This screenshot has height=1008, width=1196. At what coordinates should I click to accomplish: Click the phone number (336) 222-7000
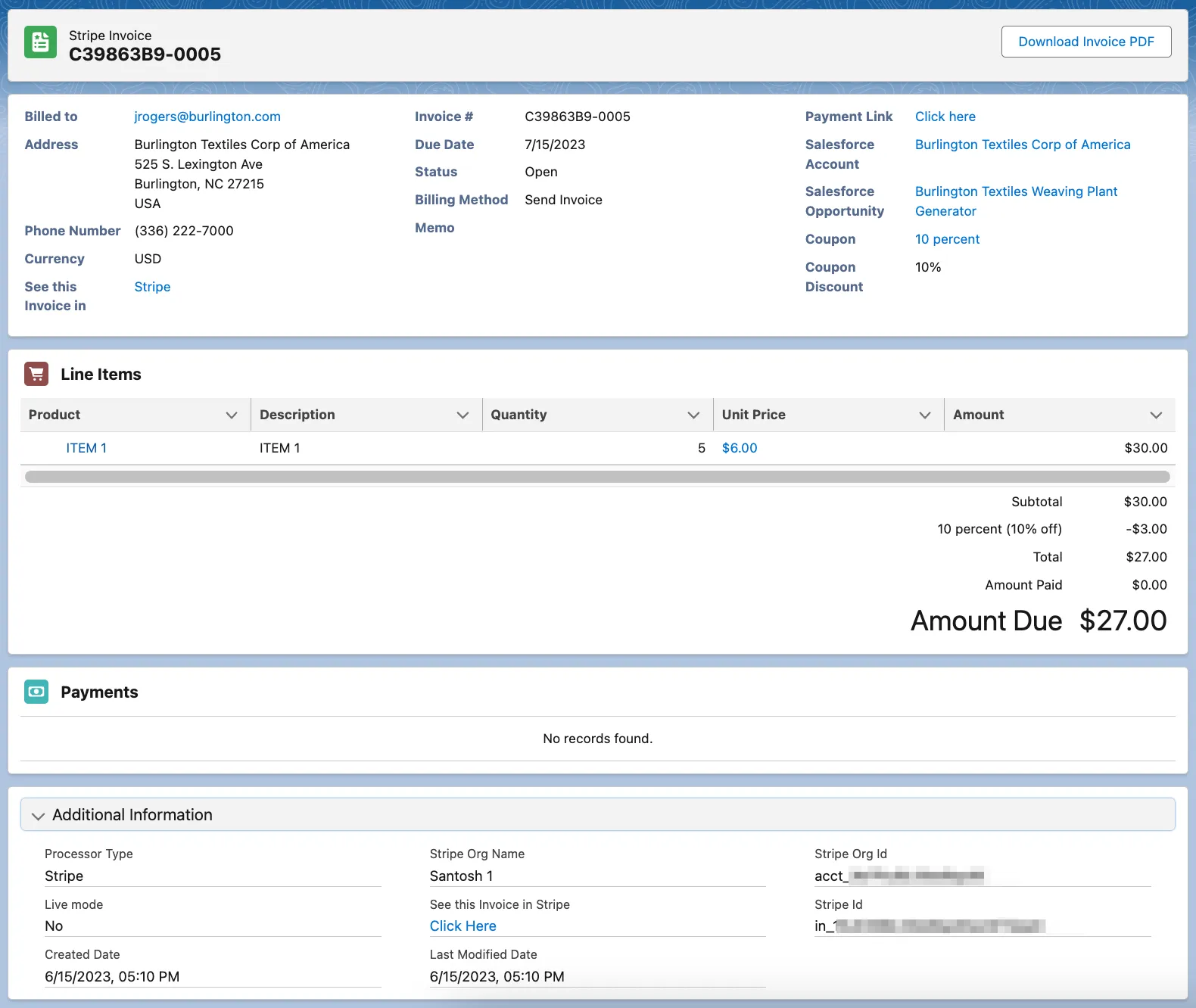tap(184, 231)
